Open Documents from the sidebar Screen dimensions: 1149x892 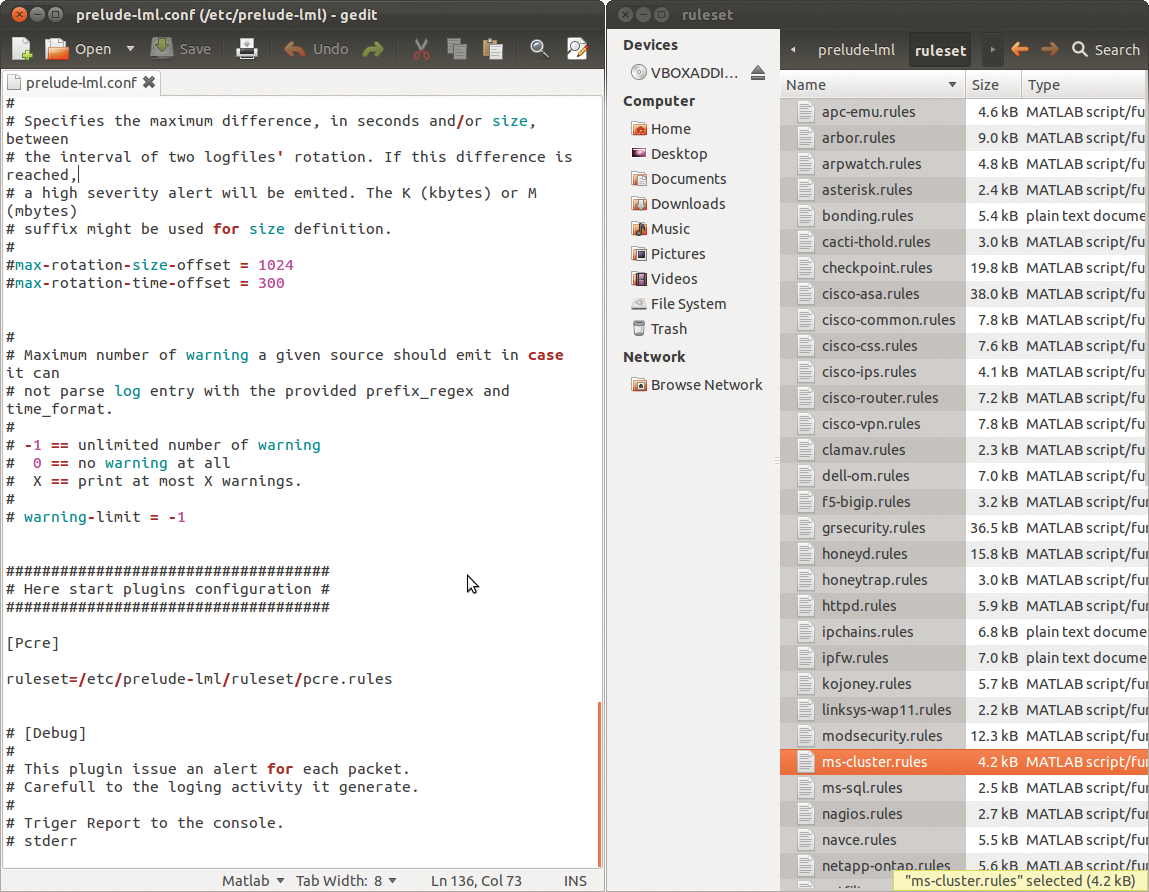coord(679,179)
